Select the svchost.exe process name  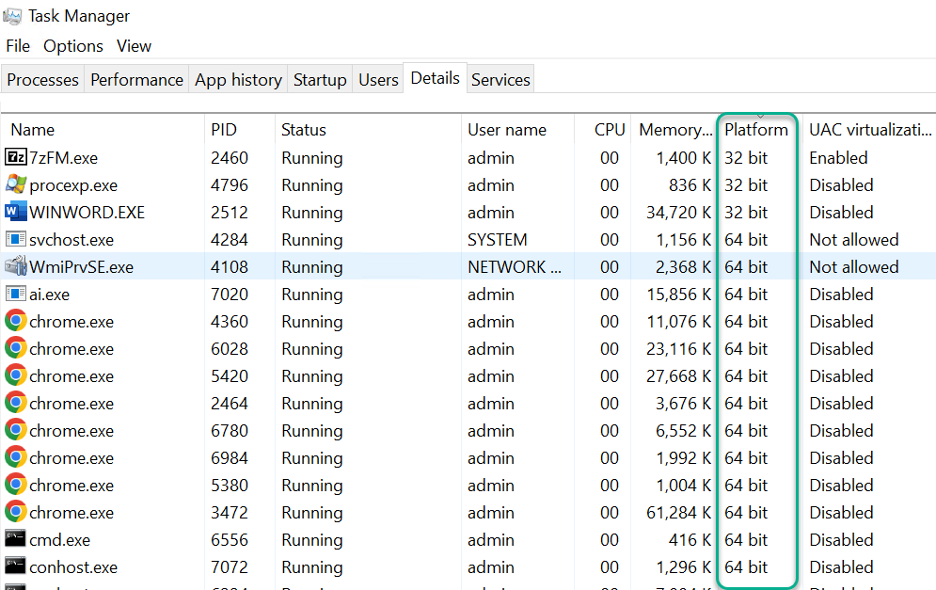coord(72,240)
